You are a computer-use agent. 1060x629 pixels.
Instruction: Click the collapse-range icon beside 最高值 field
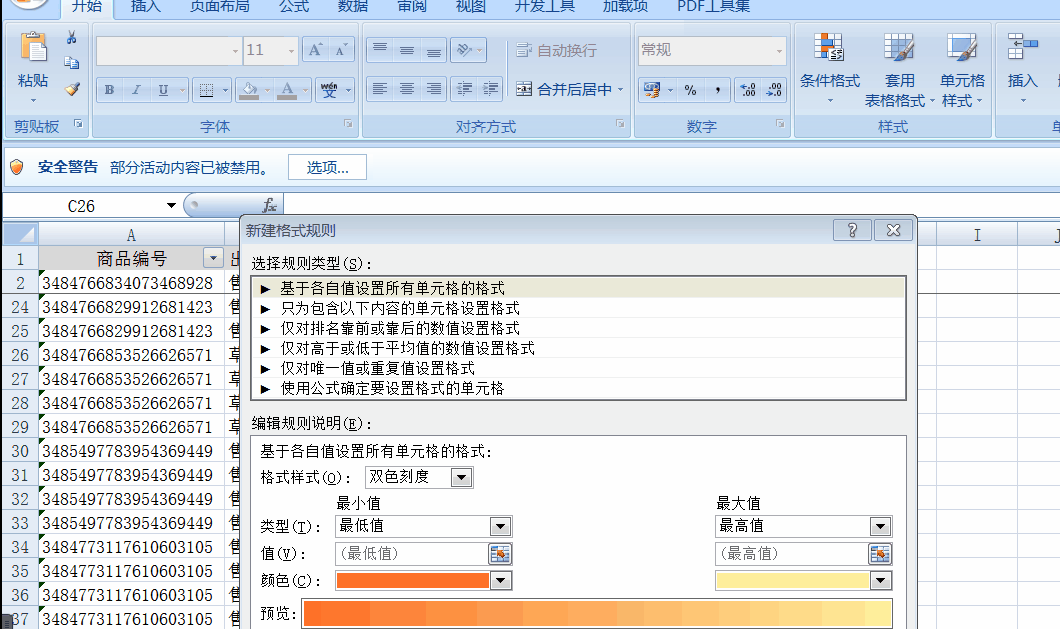pos(882,553)
